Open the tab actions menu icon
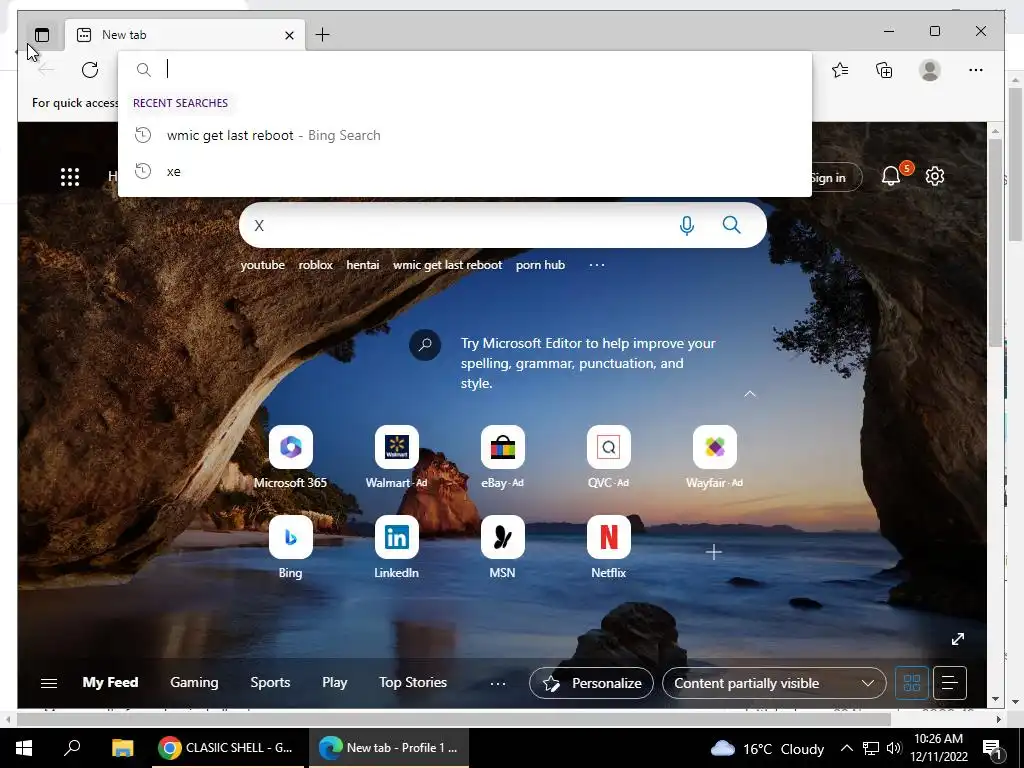The width and height of the screenshot is (1024, 768). [x=42, y=35]
